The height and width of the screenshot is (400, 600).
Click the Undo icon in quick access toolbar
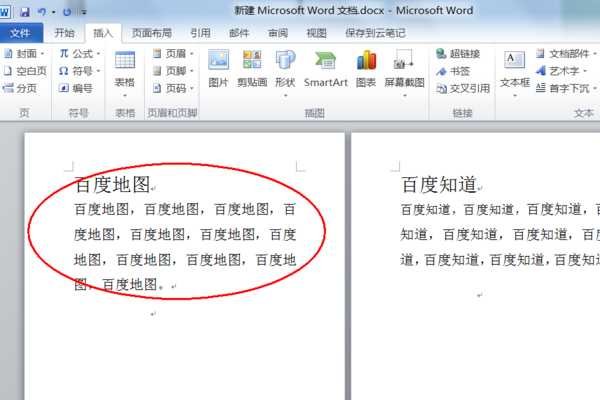(42, 12)
